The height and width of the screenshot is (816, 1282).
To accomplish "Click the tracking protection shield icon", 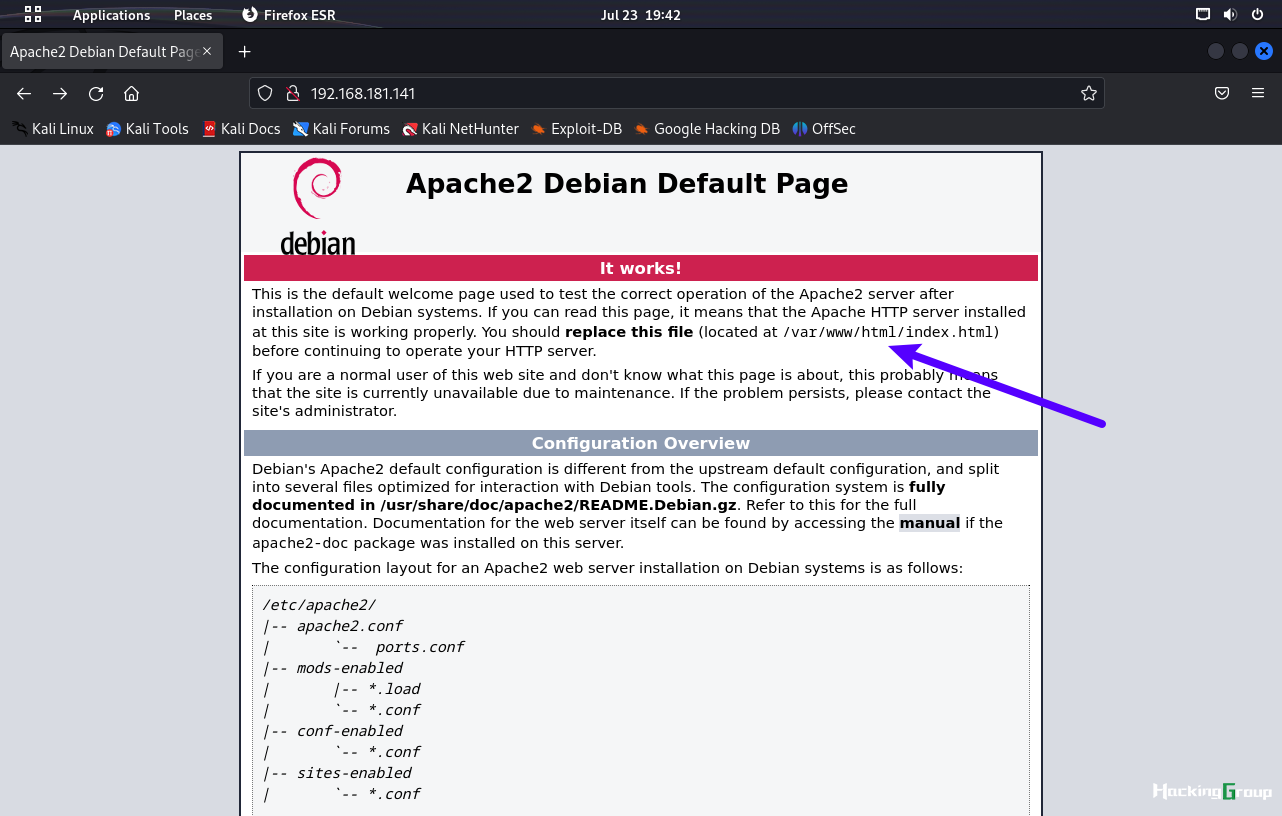I will pyautogui.click(x=265, y=93).
